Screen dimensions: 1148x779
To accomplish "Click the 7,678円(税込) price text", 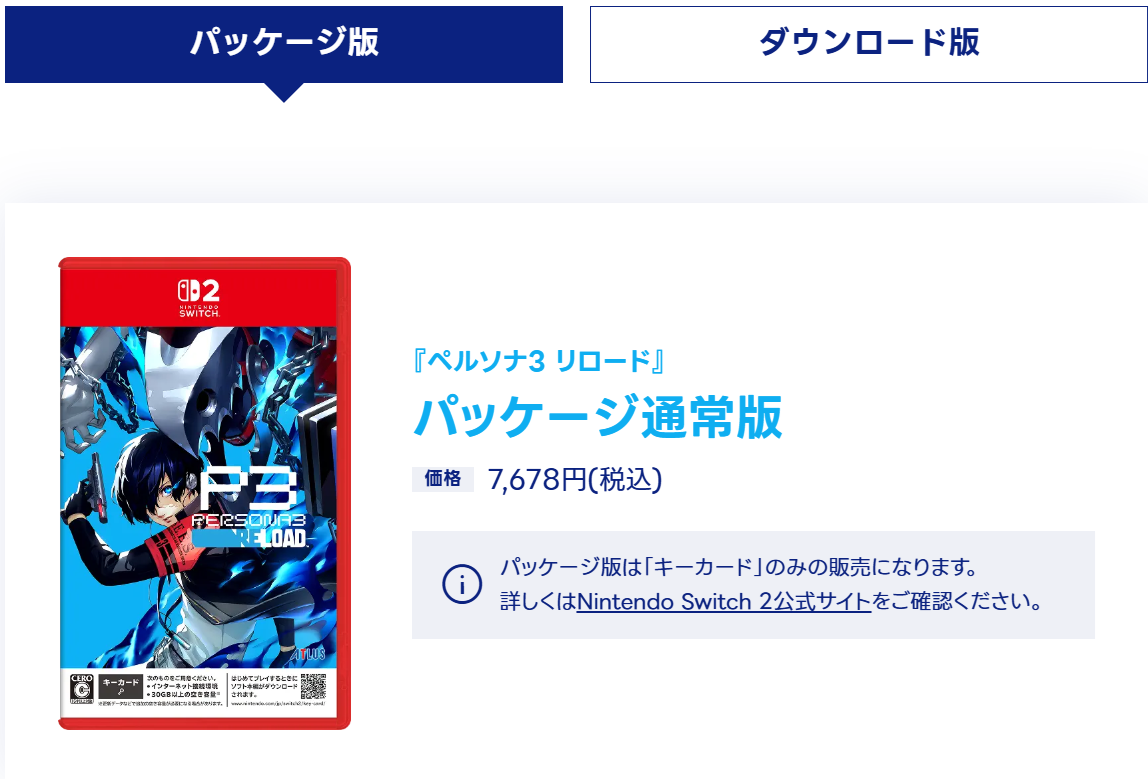I will 575,480.
